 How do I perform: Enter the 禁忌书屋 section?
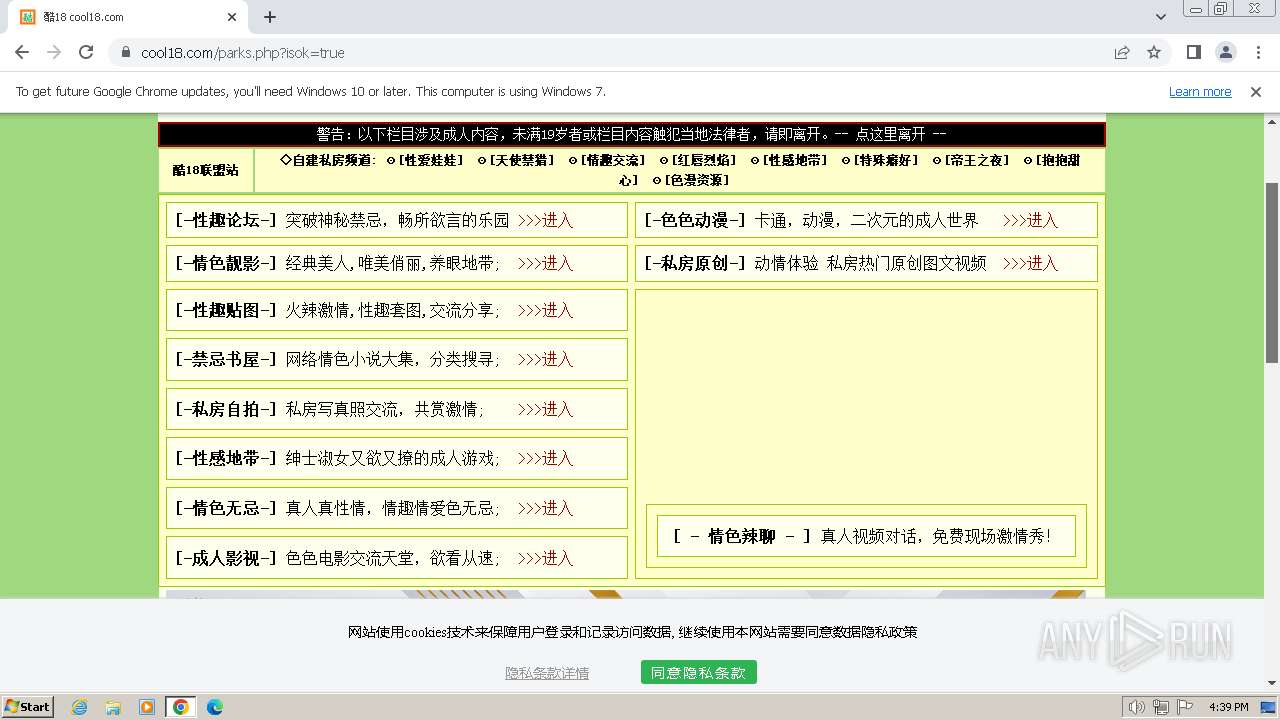pos(545,359)
